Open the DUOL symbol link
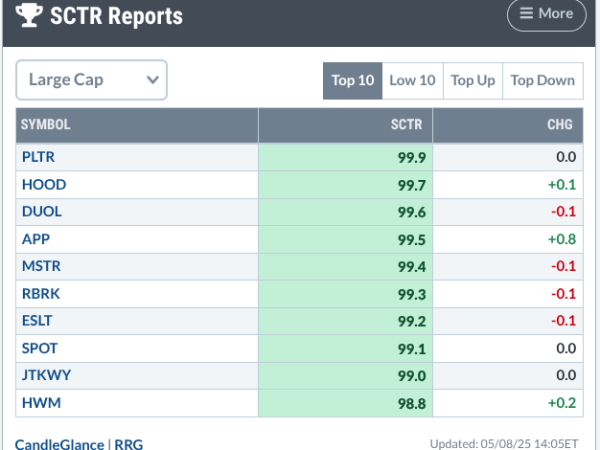Image resolution: width=600 pixels, height=450 pixels. click(42, 212)
